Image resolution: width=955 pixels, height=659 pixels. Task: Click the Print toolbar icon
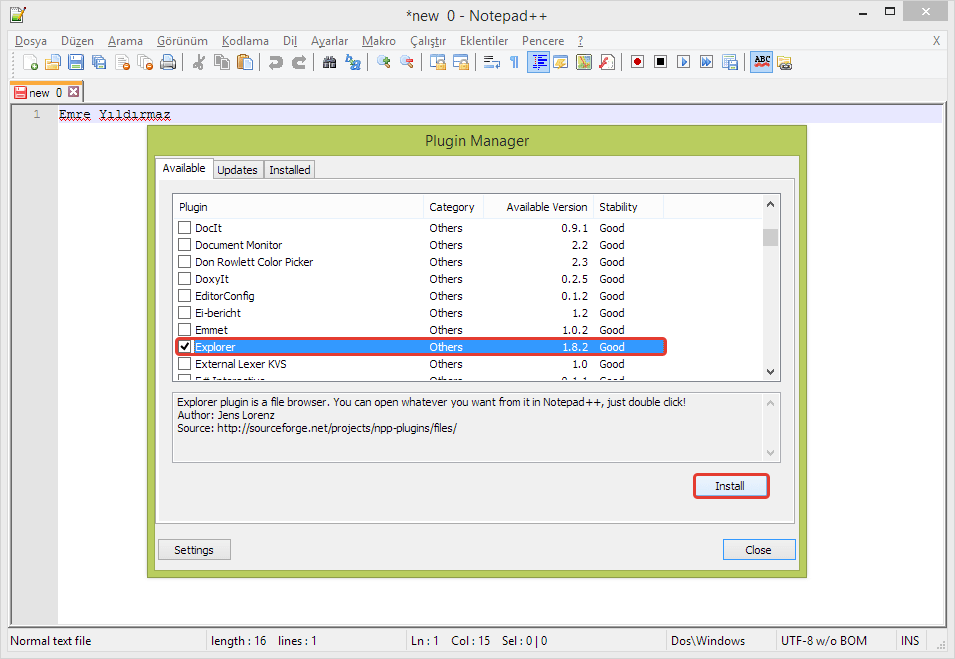coord(168,62)
